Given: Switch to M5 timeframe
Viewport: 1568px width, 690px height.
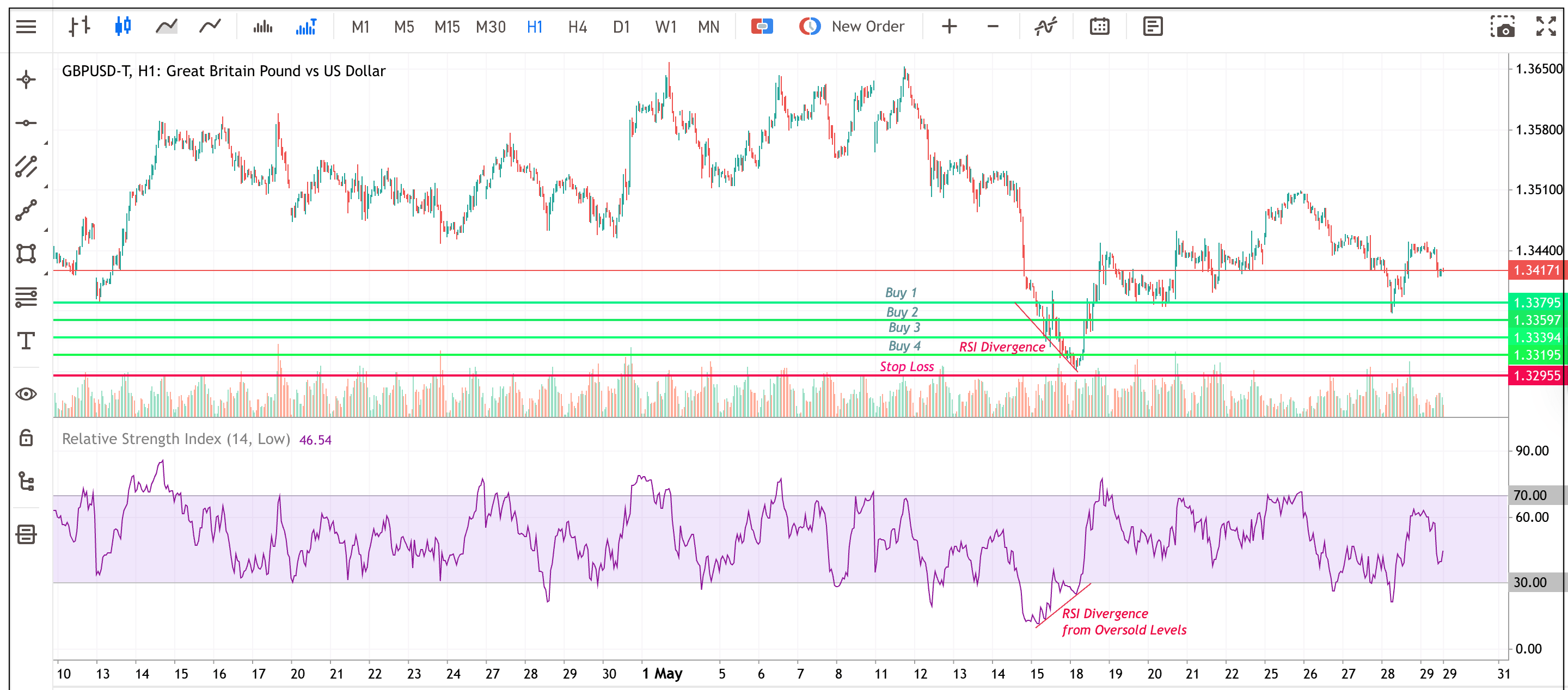Looking at the screenshot, I should click(x=403, y=27).
